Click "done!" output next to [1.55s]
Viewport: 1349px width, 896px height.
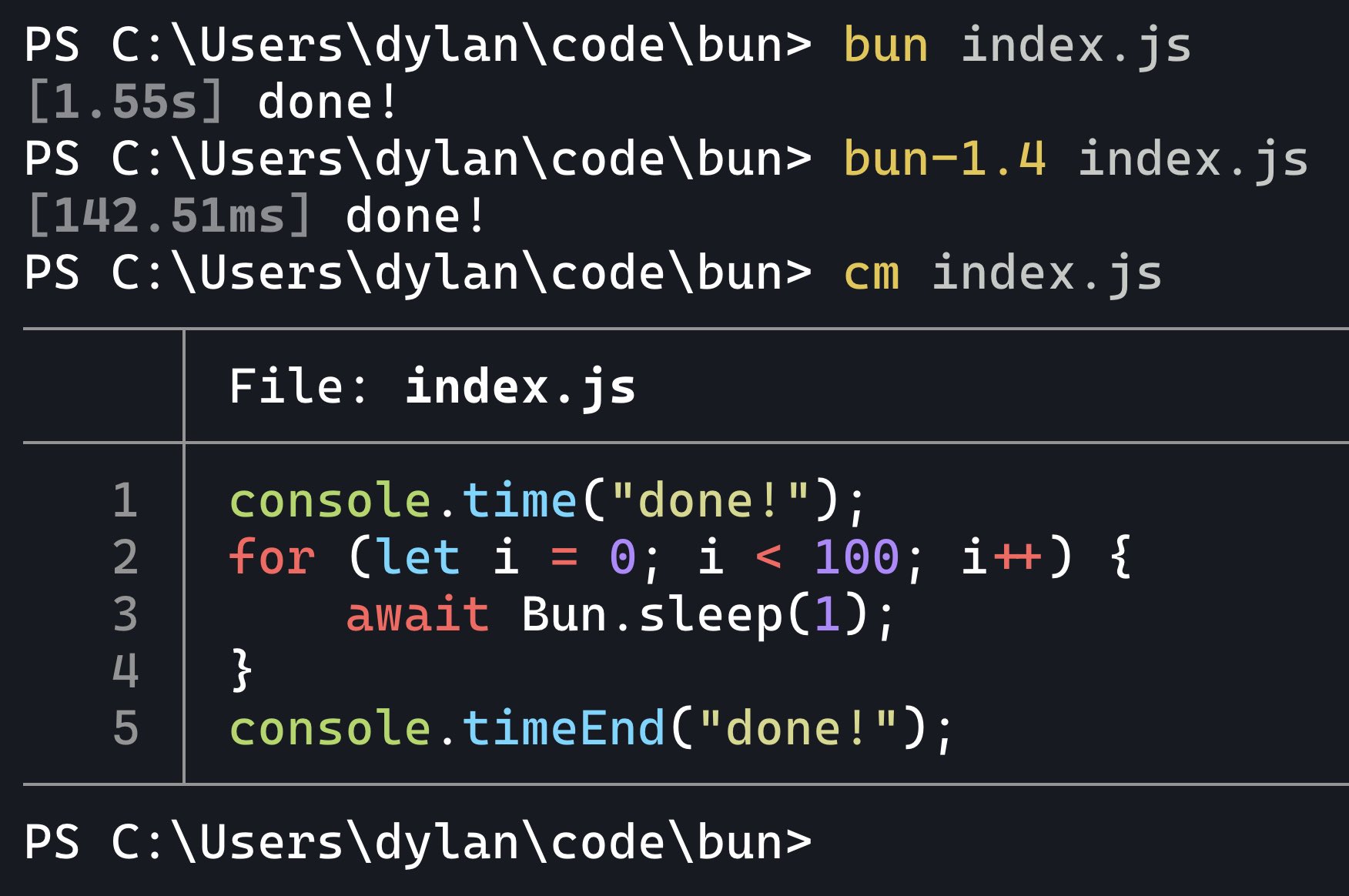pos(328,102)
